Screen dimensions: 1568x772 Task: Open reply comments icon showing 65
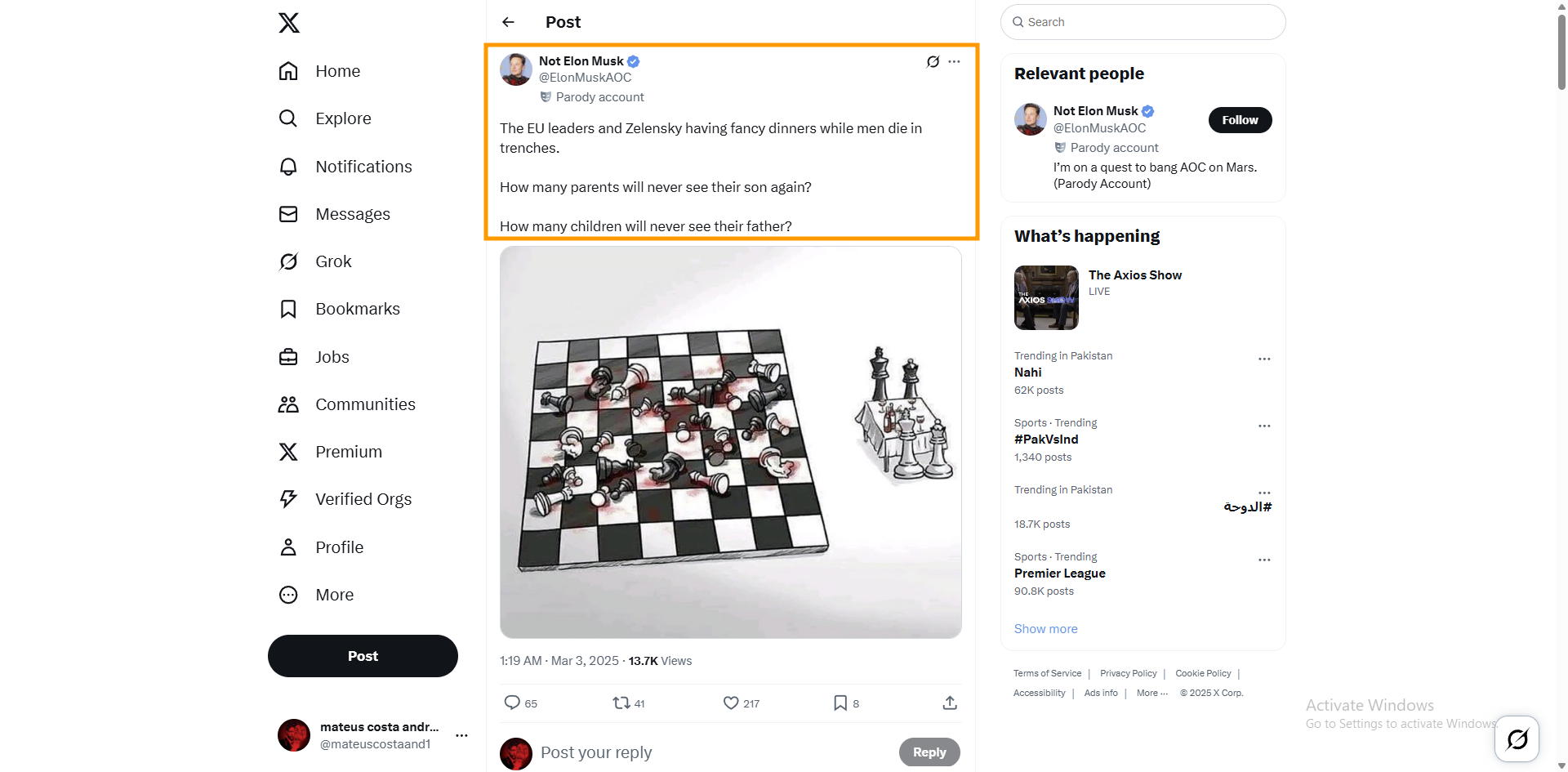pyautogui.click(x=513, y=703)
